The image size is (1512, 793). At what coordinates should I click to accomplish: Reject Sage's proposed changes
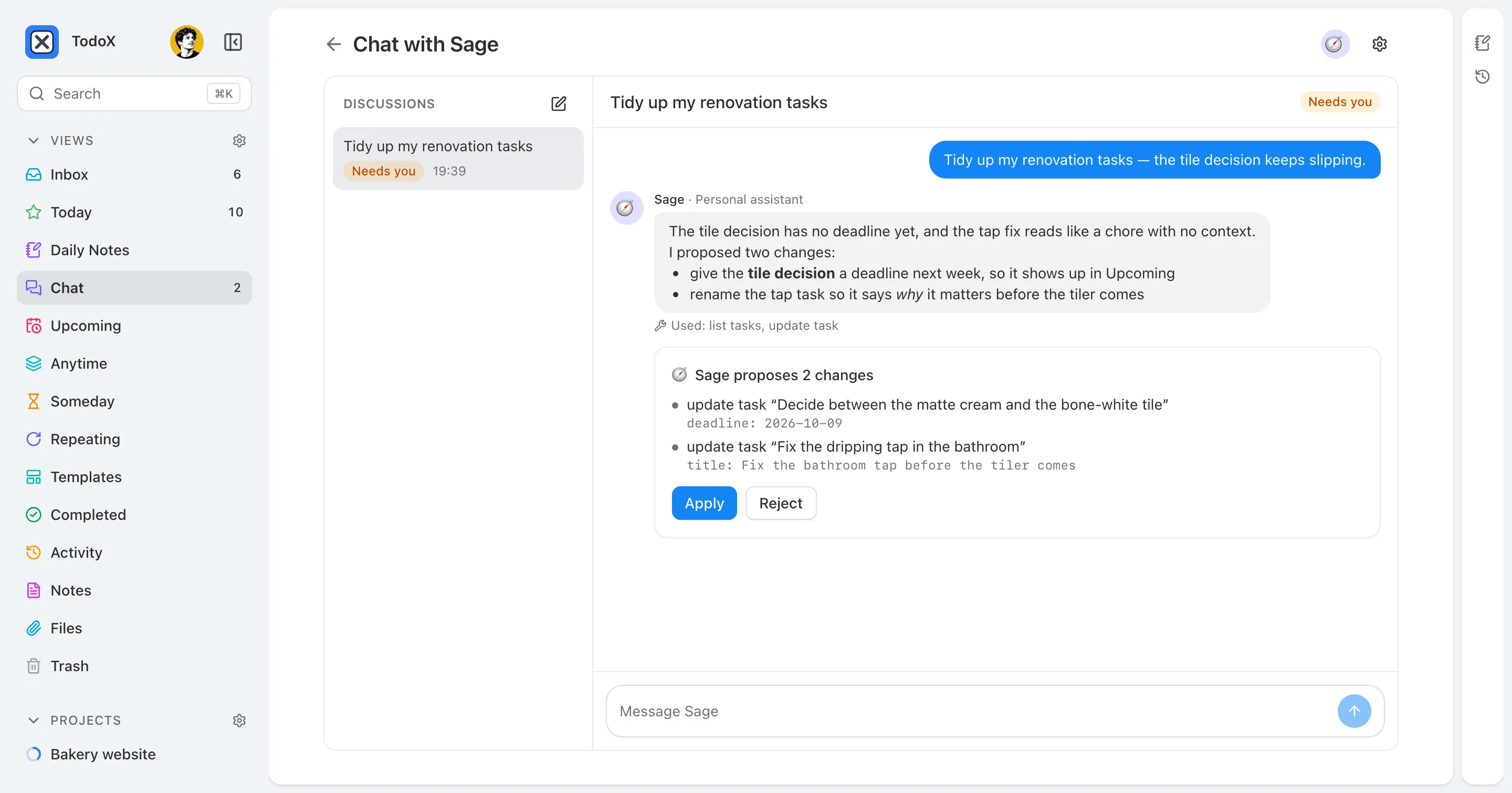[781, 503]
